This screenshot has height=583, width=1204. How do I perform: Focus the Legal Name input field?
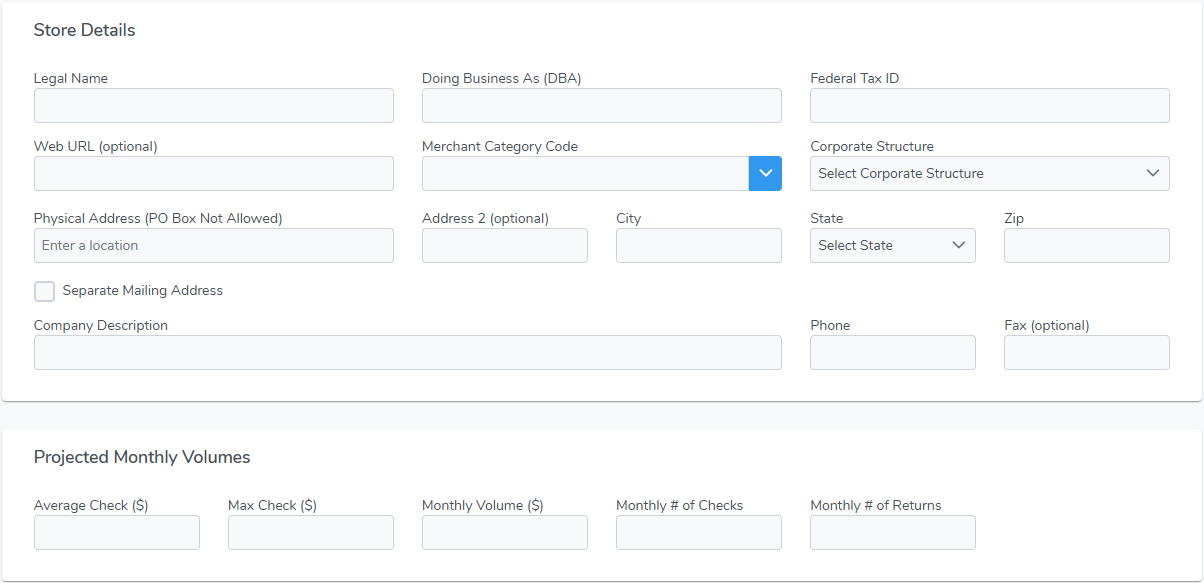pos(214,105)
